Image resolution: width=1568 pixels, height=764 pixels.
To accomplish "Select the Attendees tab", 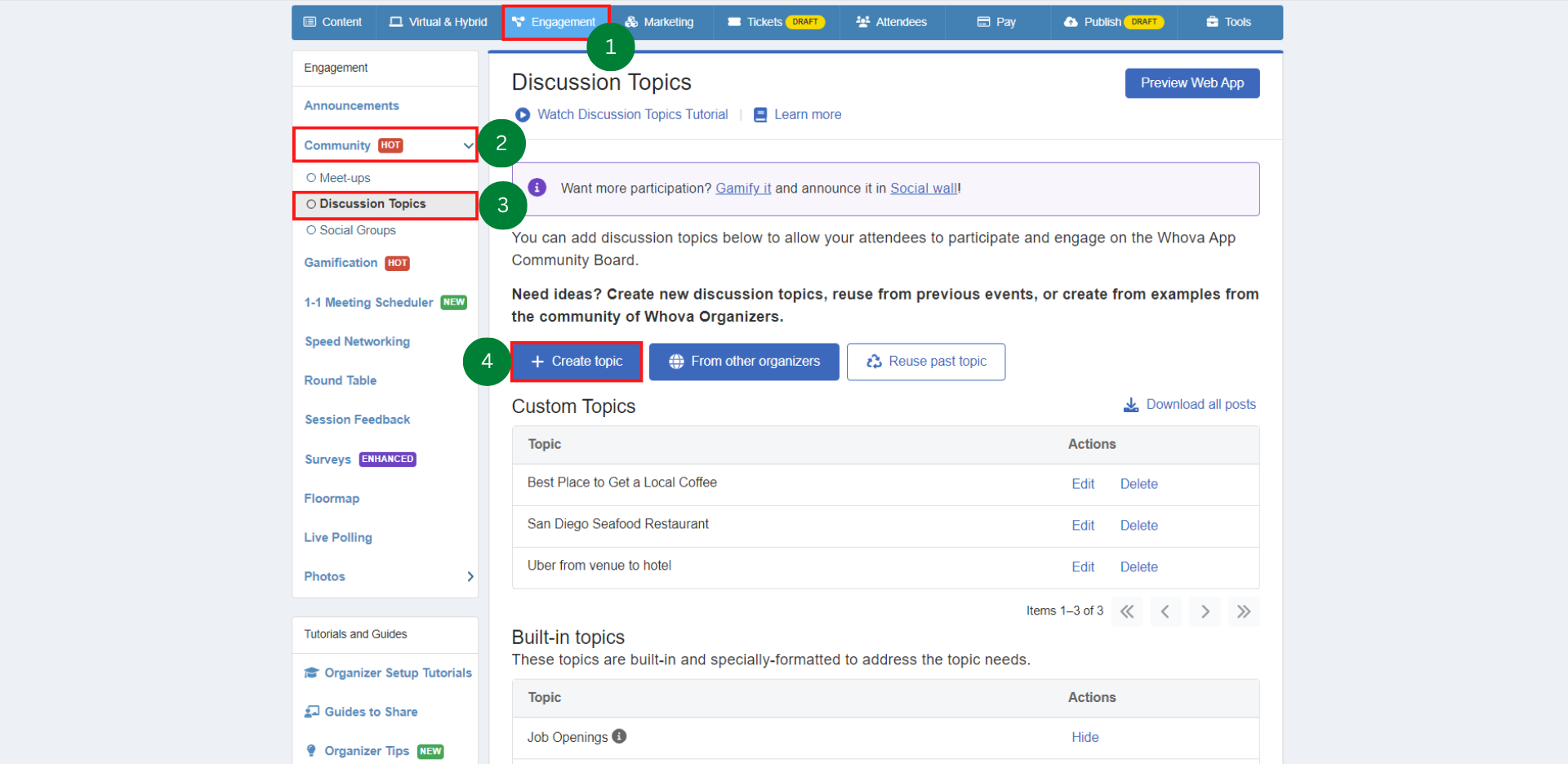I will click(x=891, y=22).
